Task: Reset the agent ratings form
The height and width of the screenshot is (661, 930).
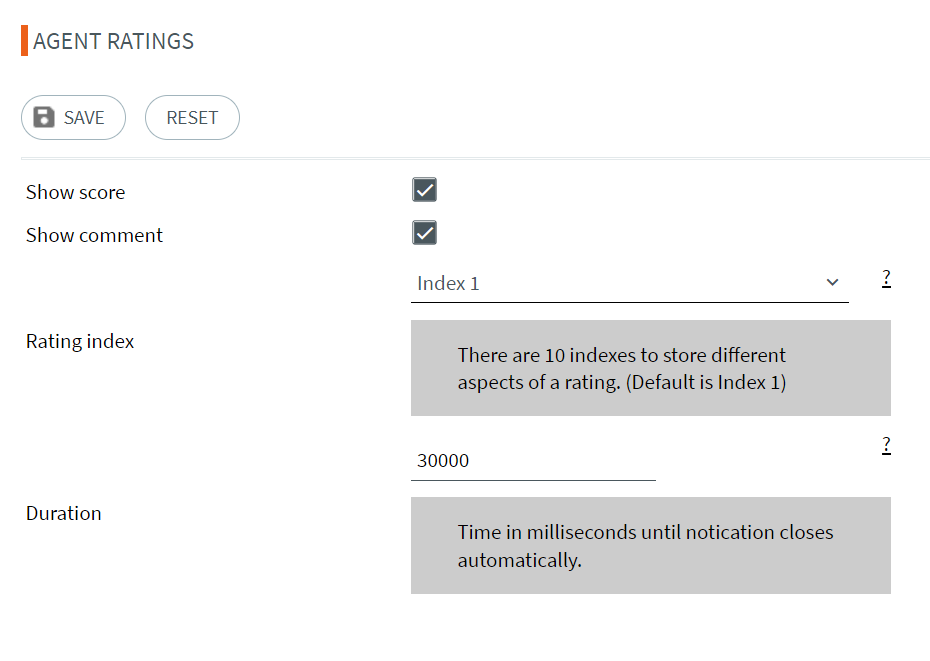Action: 192,117
